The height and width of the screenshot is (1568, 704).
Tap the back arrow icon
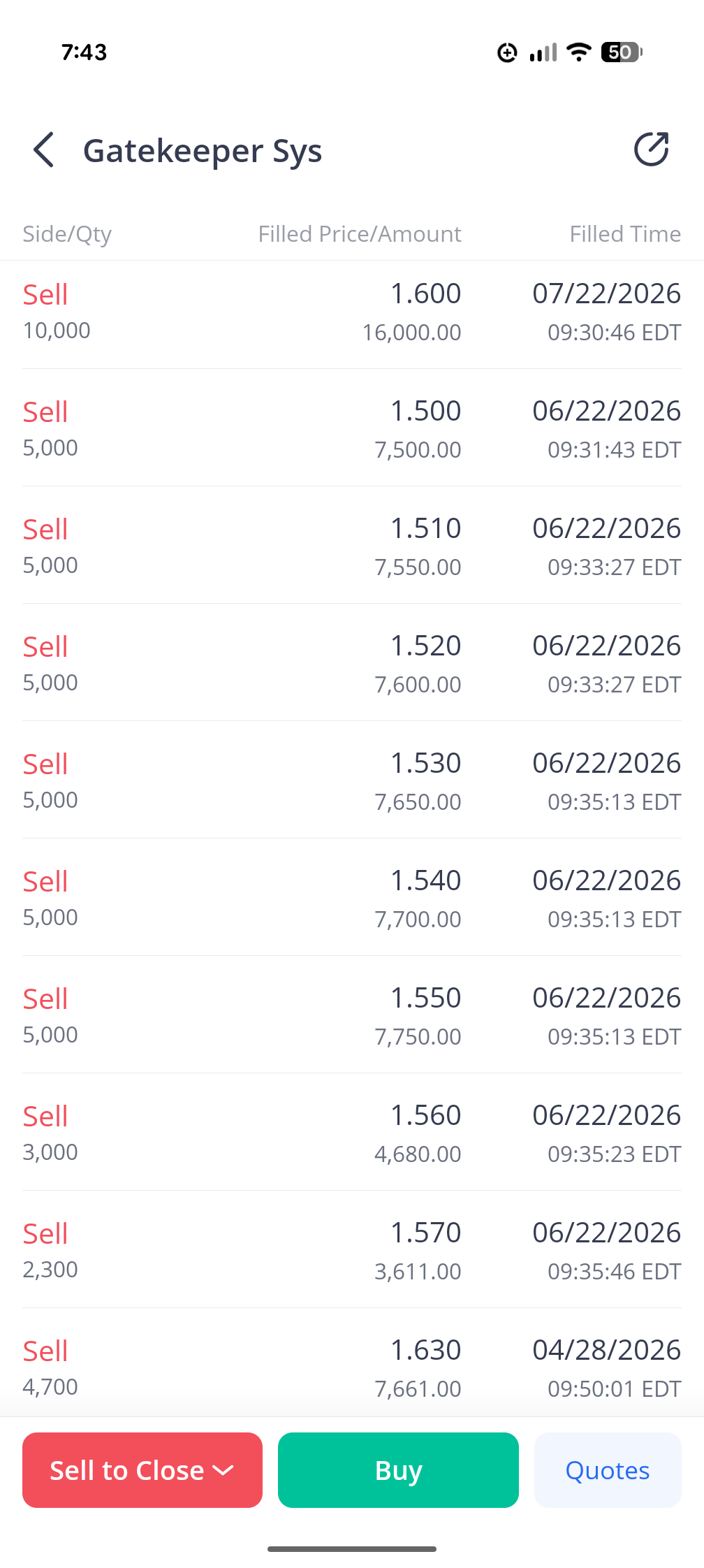43,150
